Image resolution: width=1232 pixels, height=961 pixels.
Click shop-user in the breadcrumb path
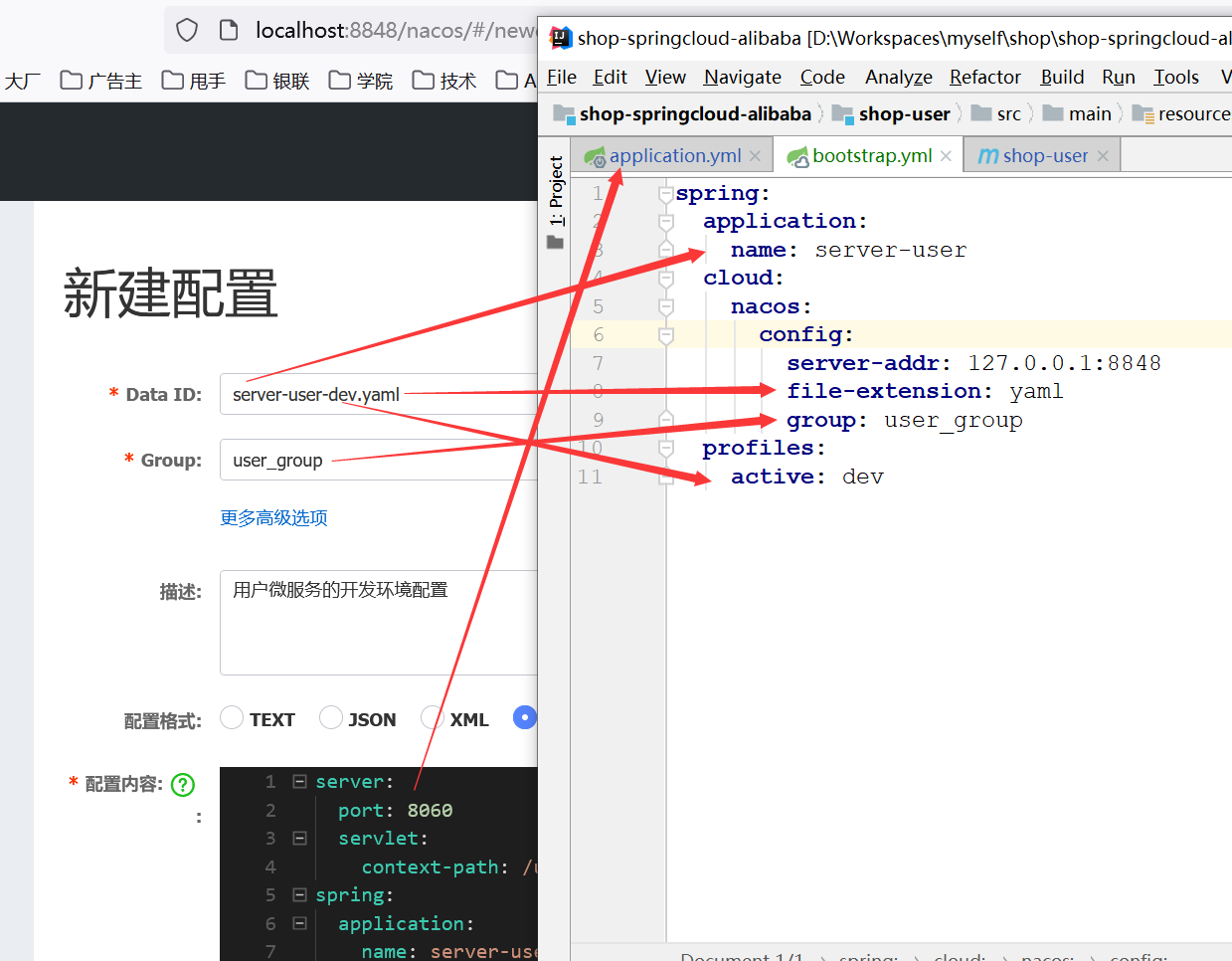[904, 114]
